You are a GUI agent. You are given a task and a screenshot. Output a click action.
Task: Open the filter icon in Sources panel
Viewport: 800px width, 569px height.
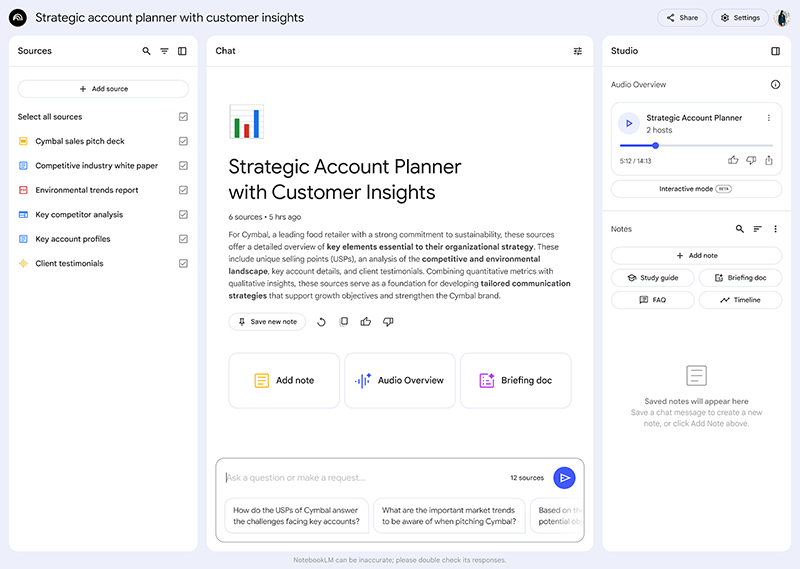[164, 51]
